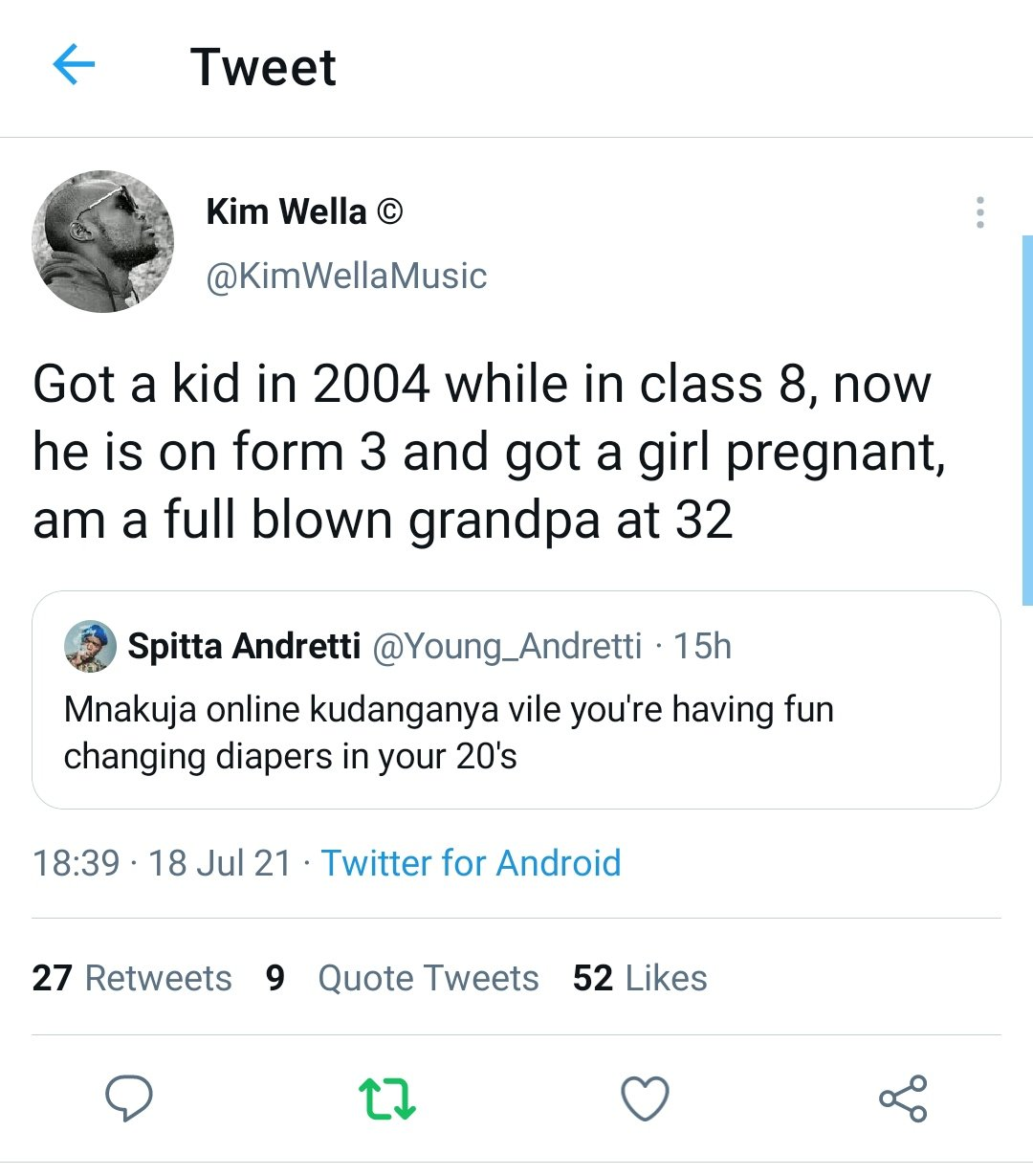Image resolution: width=1033 pixels, height=1176 pixels.
Task: View the 27 Retweets list
Action: pos(132,978)
